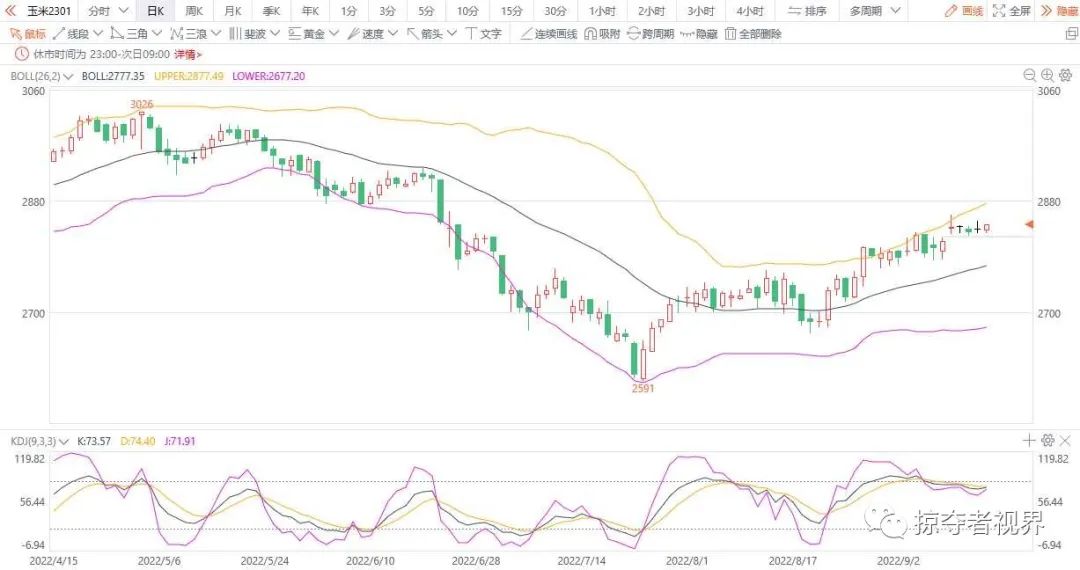This screenshot has height=570, width=1080.
Task: Switch to 1小时 hourly tab
Action: [x=602, y=11]
